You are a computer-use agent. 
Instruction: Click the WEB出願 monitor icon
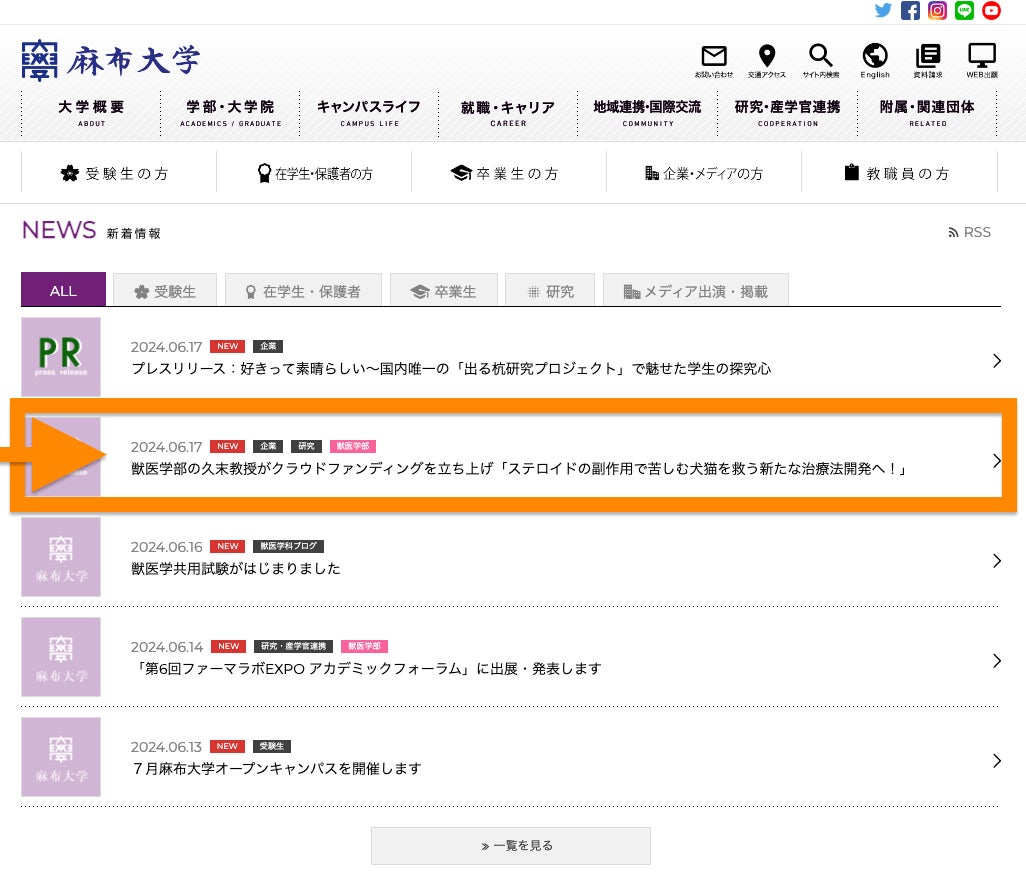(982, 60)
